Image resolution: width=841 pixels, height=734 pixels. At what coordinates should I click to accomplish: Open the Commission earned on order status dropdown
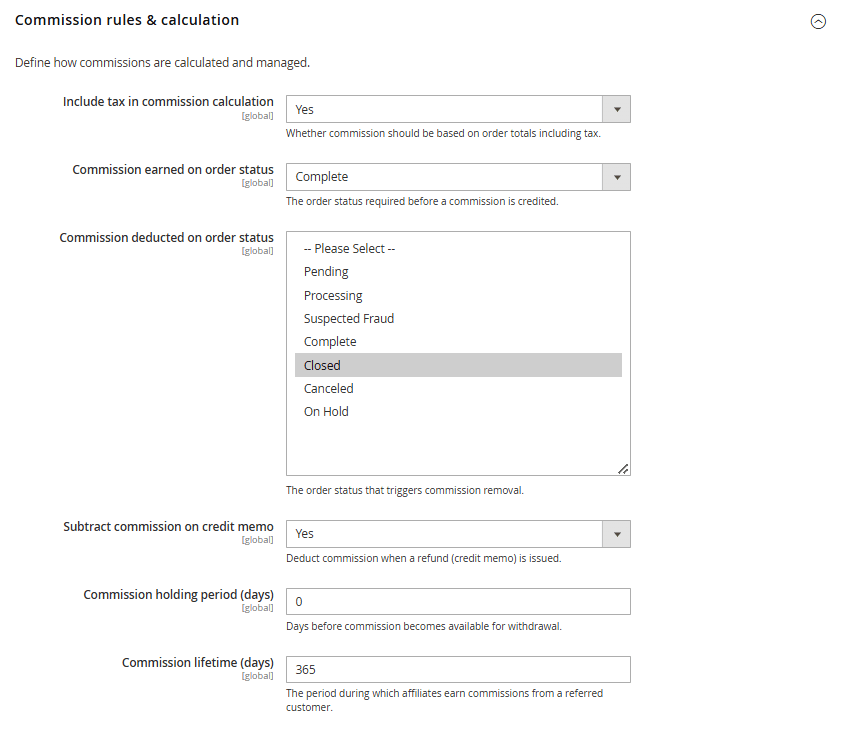coord(617,176)
